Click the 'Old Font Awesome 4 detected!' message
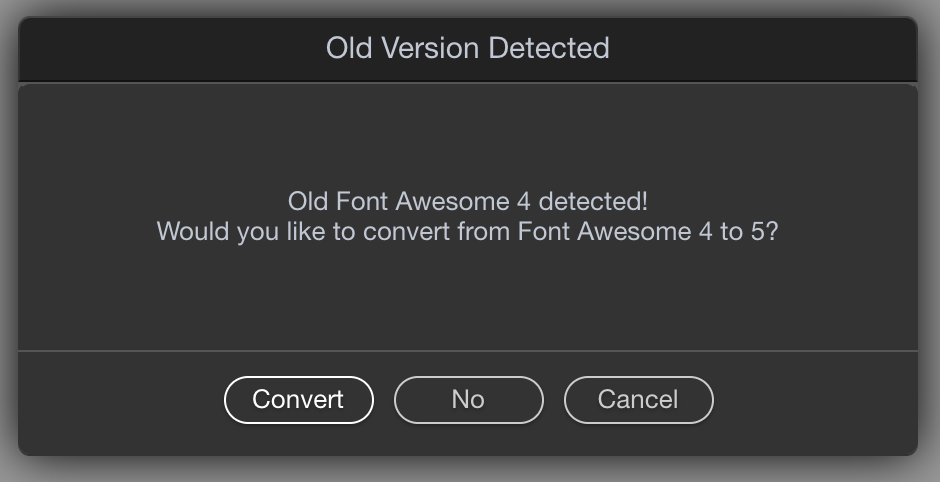 point(467,201)
